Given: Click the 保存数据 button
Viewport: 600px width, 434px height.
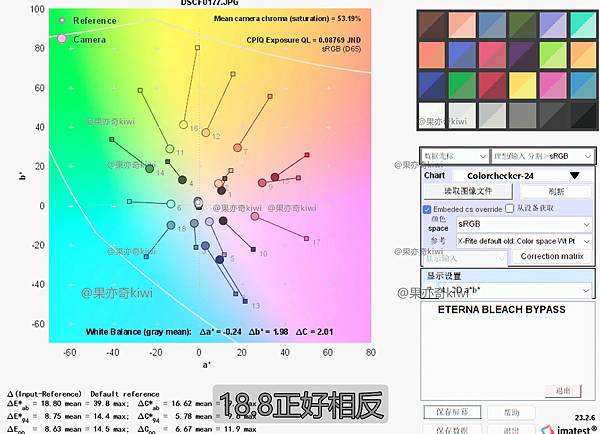Looking at the screenshot, I should tap(452, 430).
